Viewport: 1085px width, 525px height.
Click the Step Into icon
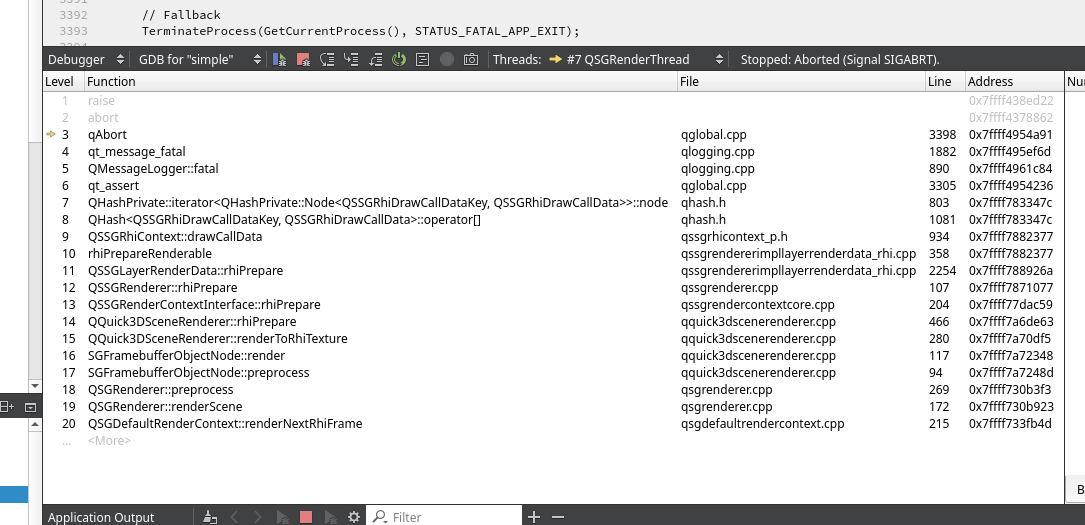pos(351,60)
